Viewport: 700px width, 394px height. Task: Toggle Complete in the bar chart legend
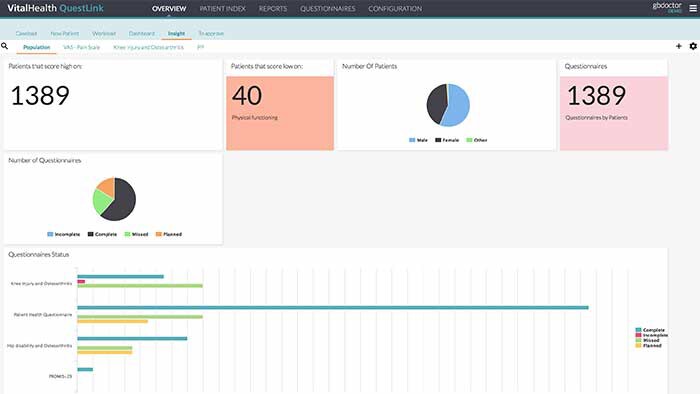coord(650,330)
